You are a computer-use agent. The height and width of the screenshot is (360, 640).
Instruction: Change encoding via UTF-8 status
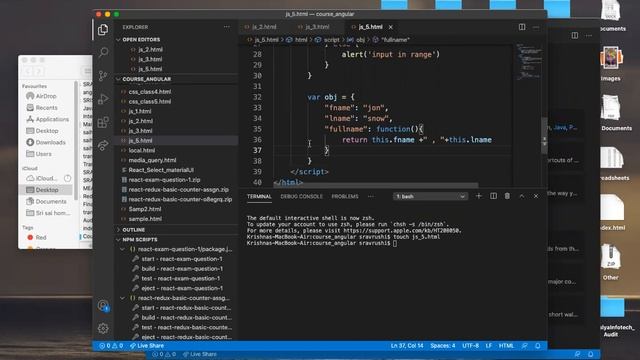click(x=470, y=346)
